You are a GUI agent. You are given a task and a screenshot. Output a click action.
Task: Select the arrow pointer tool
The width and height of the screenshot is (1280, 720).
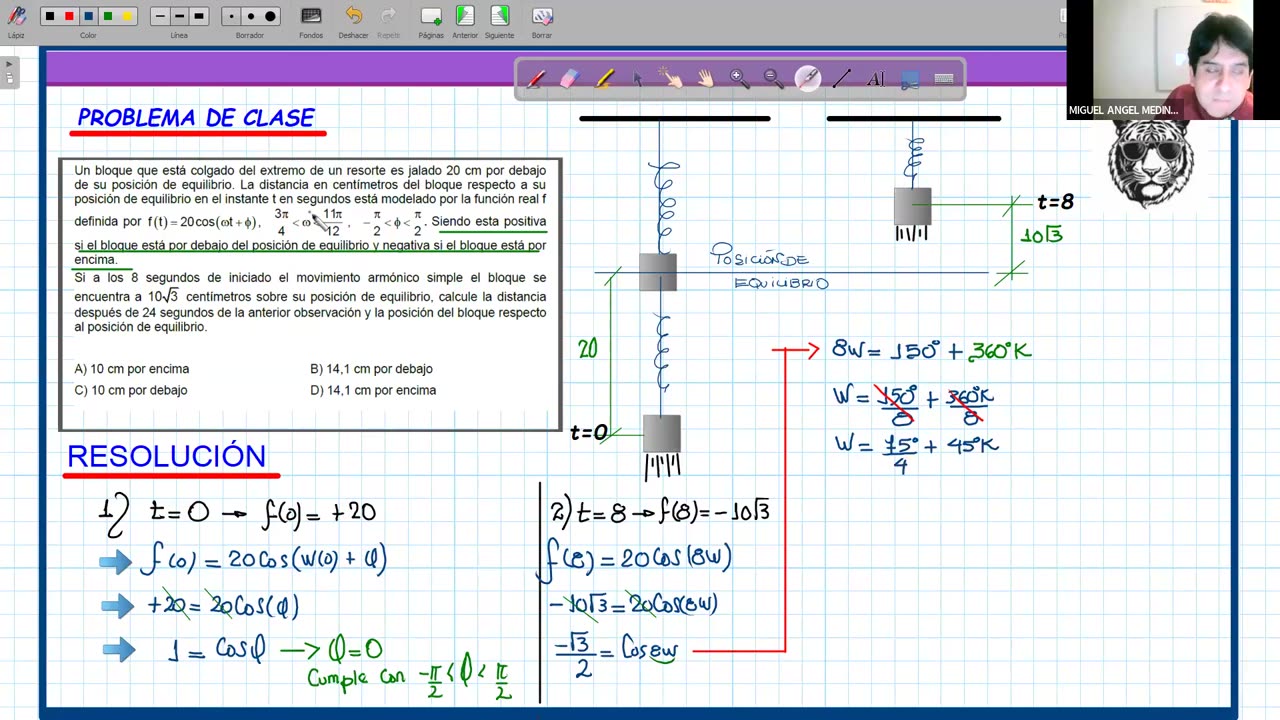click(637, 79)
